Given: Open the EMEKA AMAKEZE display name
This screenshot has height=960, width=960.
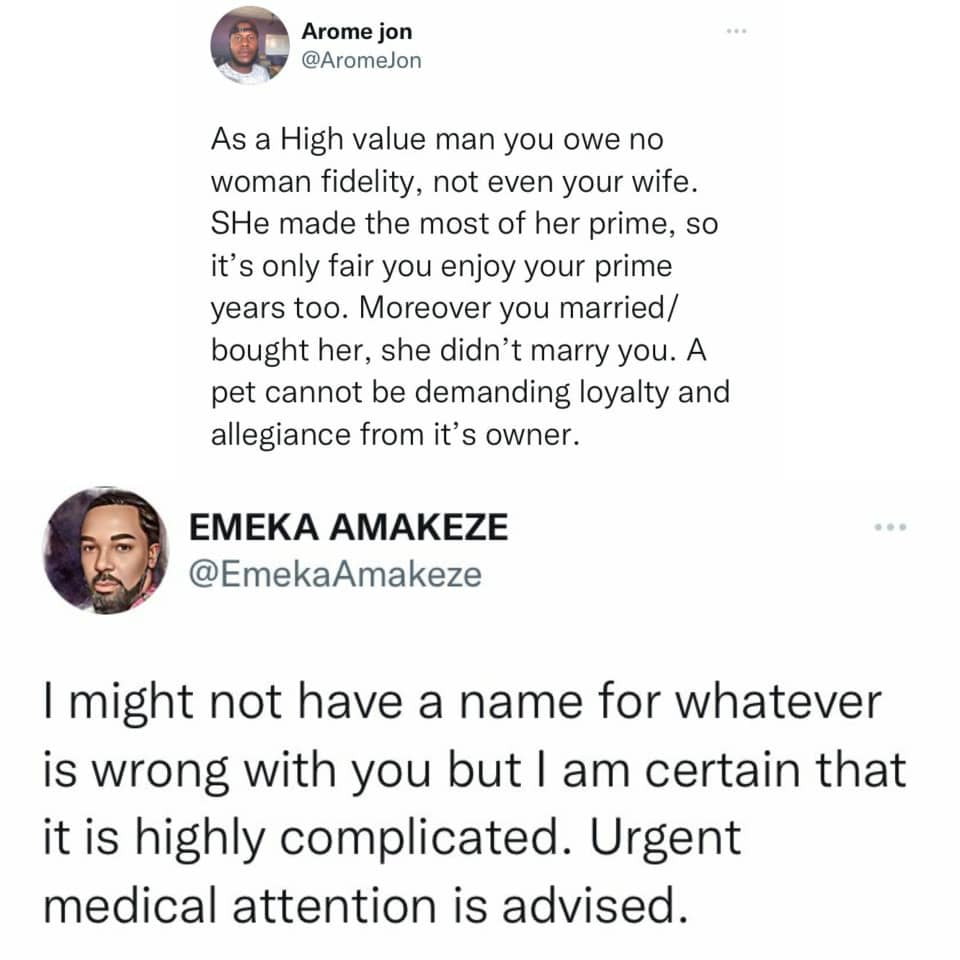Looking at the screenshot, I should pos(348,527).
